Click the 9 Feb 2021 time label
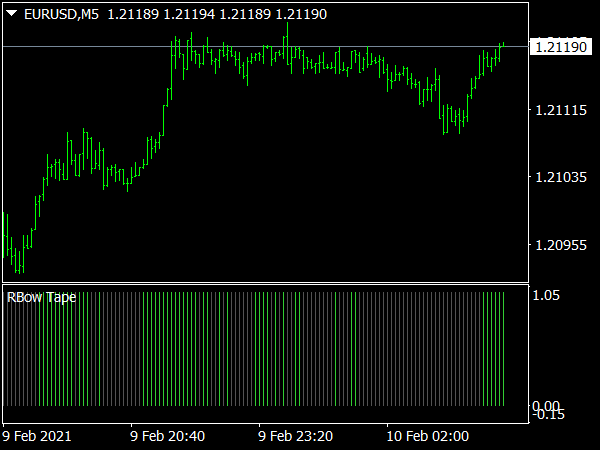 [x=37, y=436]
